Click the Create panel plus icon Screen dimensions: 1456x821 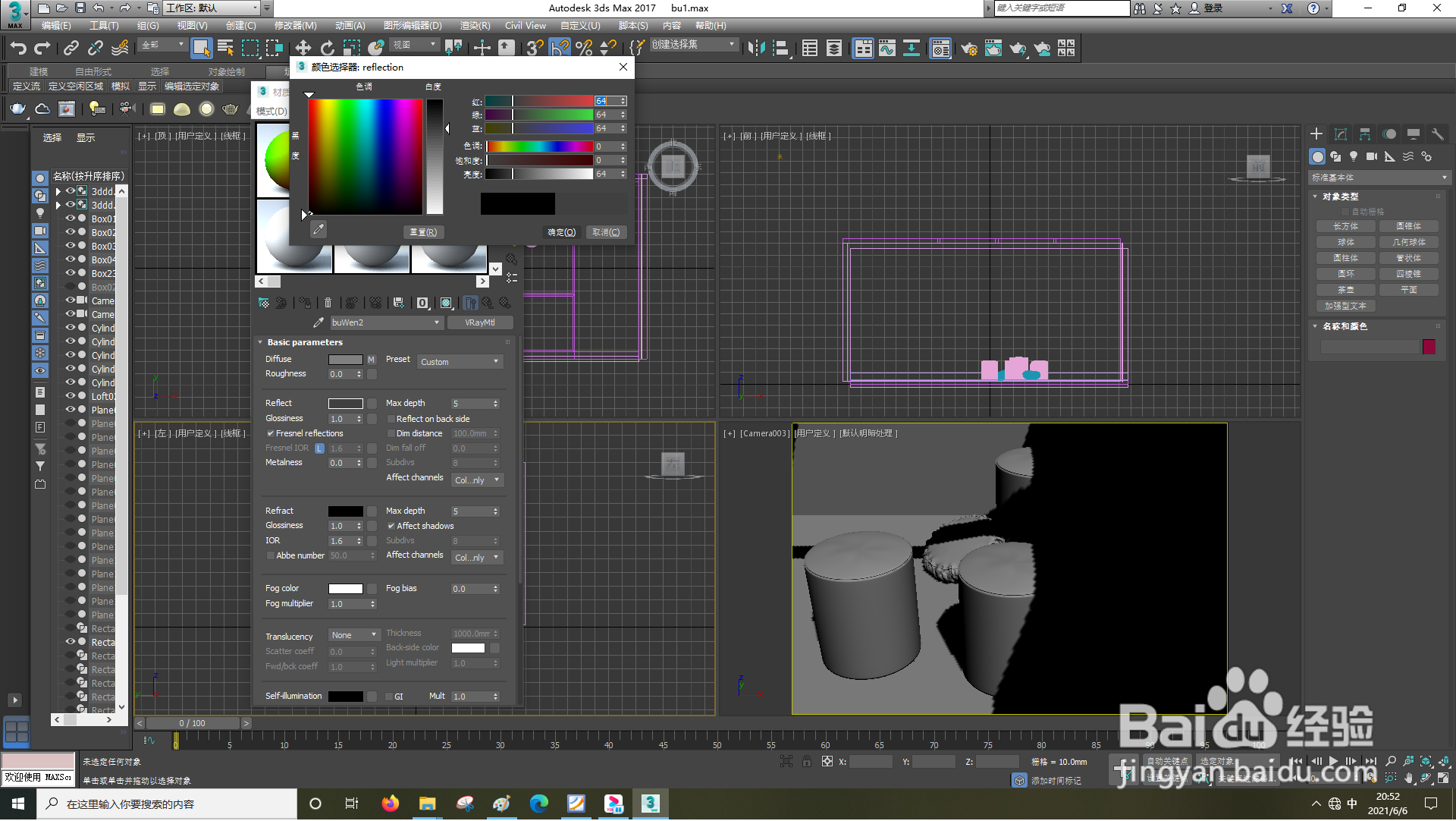point(1316,134)
